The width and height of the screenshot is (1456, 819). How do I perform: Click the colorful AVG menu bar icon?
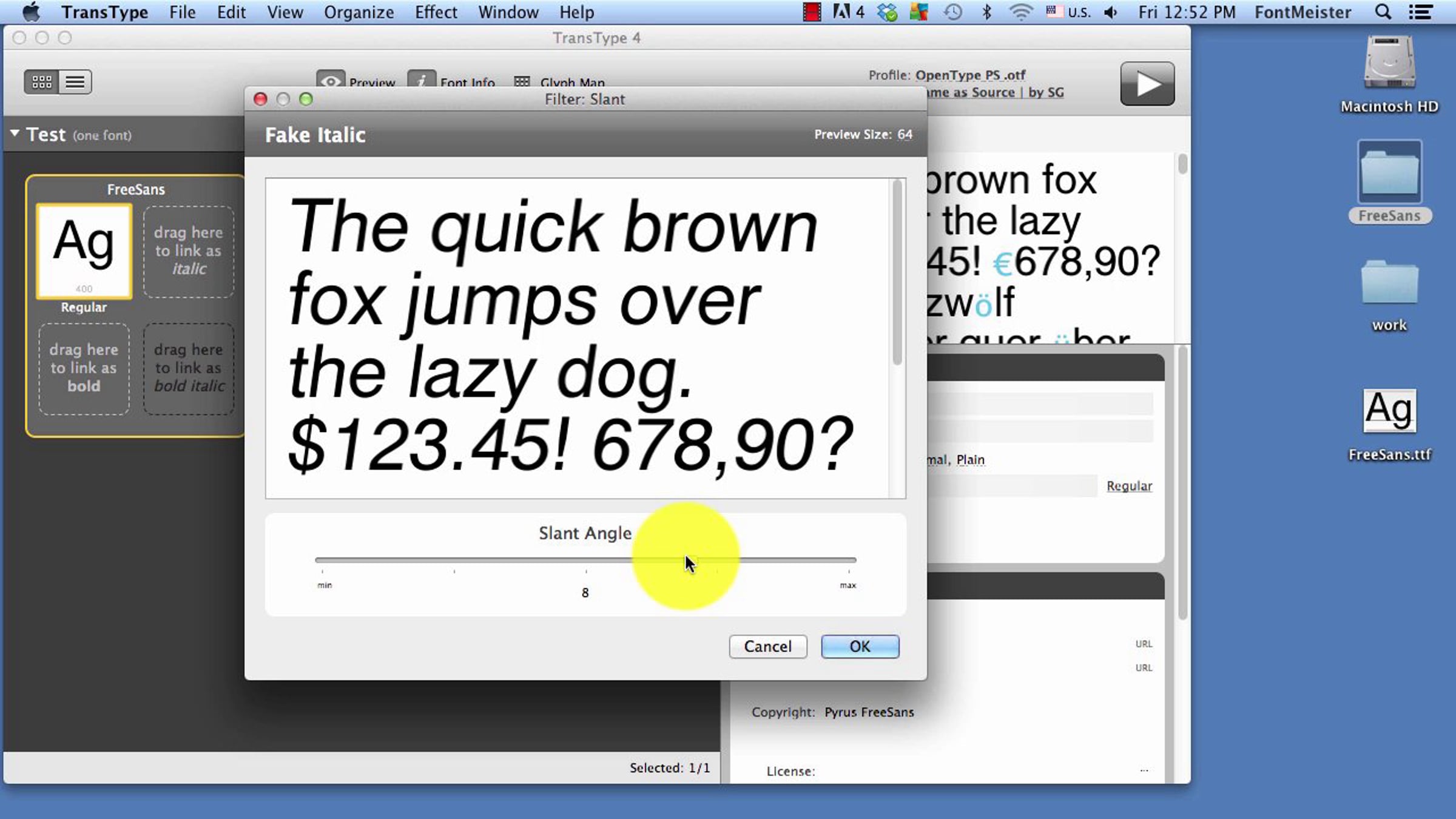(x=918, y=12)
